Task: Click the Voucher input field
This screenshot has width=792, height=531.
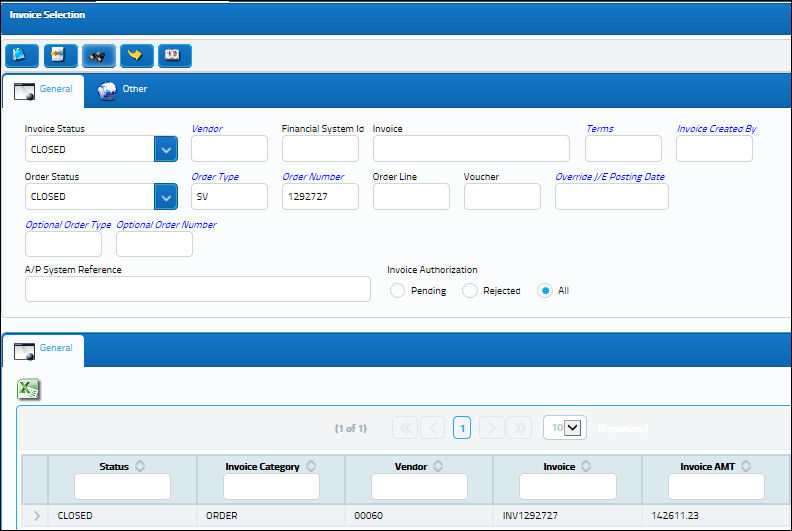Action: (x=502, y=197)
